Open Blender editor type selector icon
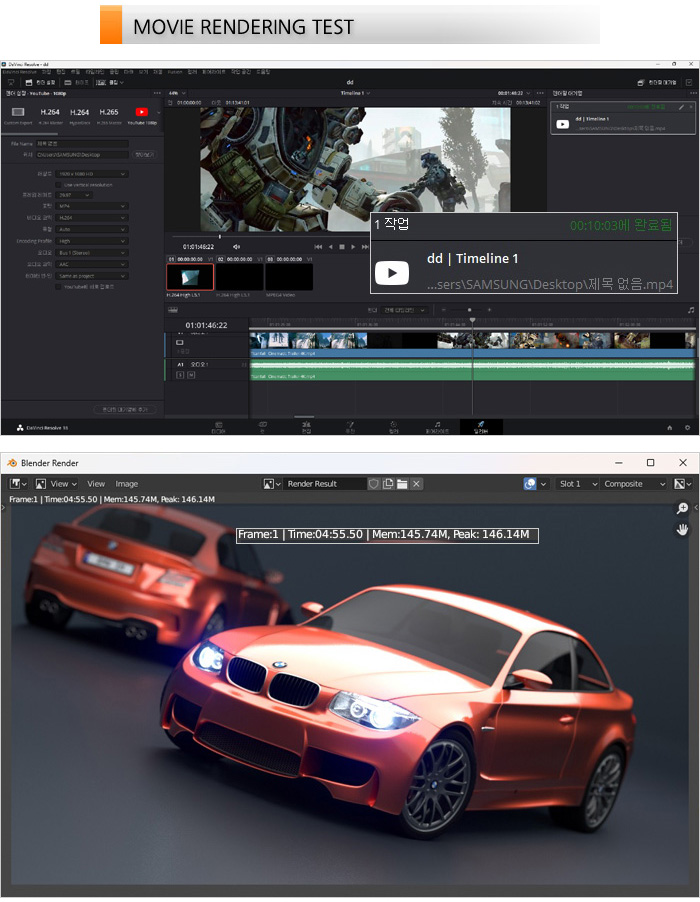 point(17,484)
